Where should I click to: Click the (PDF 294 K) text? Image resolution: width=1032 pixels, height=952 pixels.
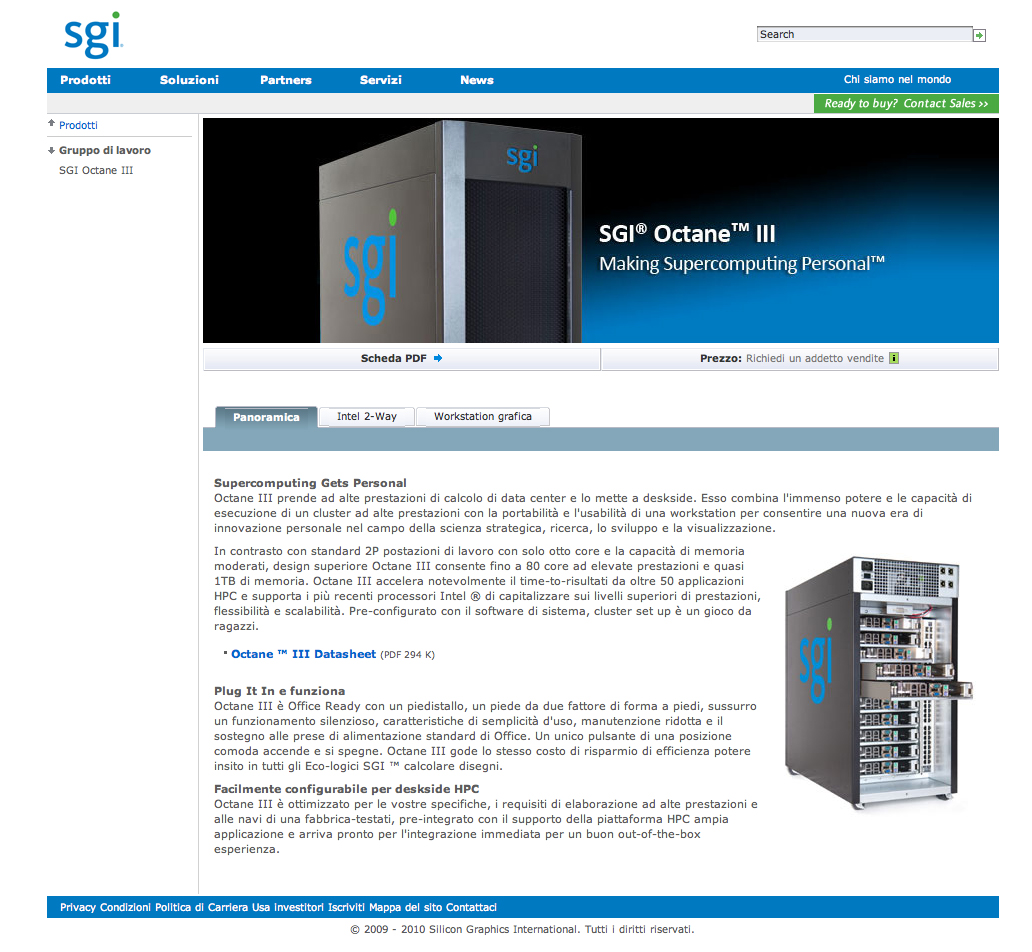click(407, 655)
